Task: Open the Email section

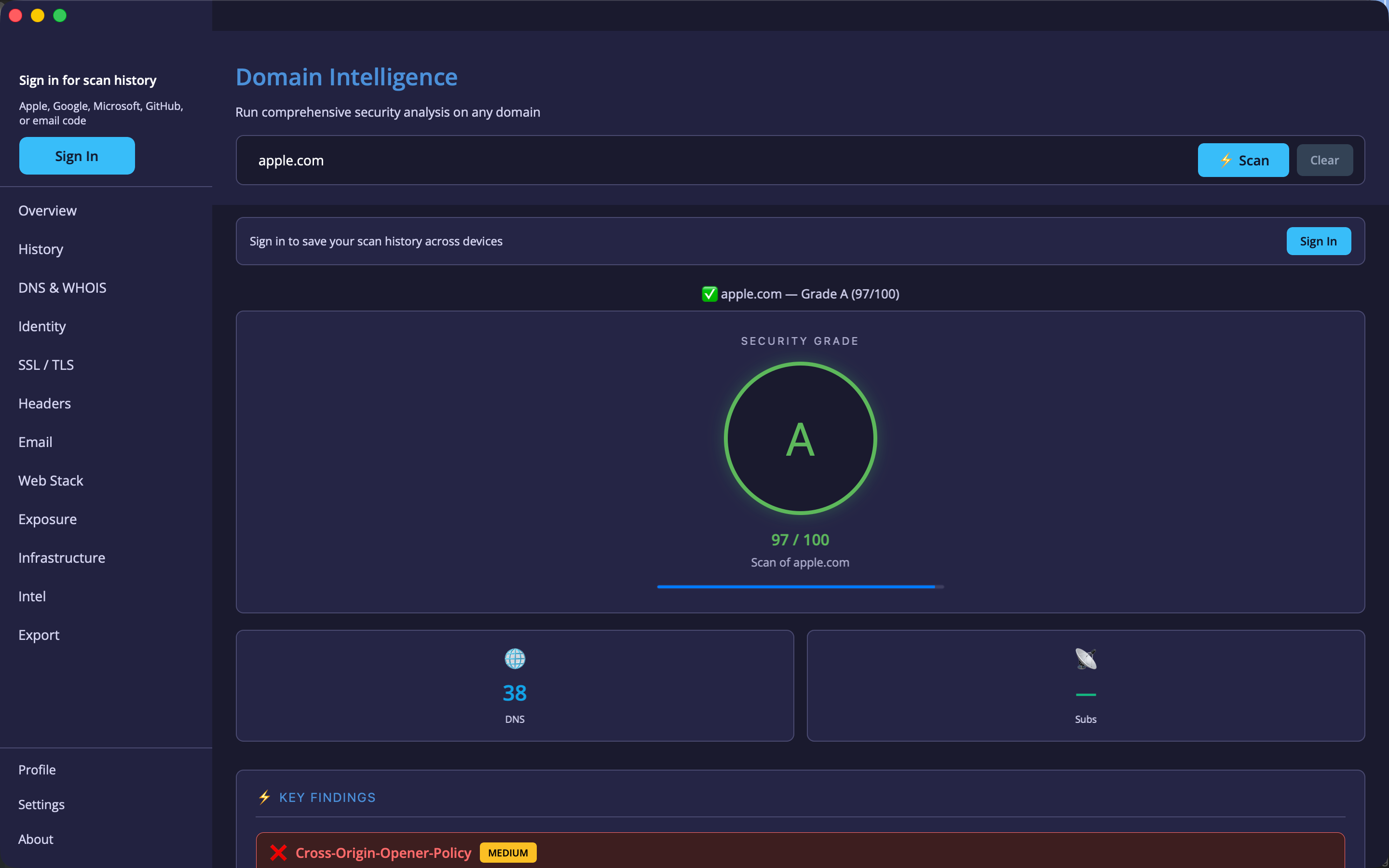Action: click(x=35, y=441)
